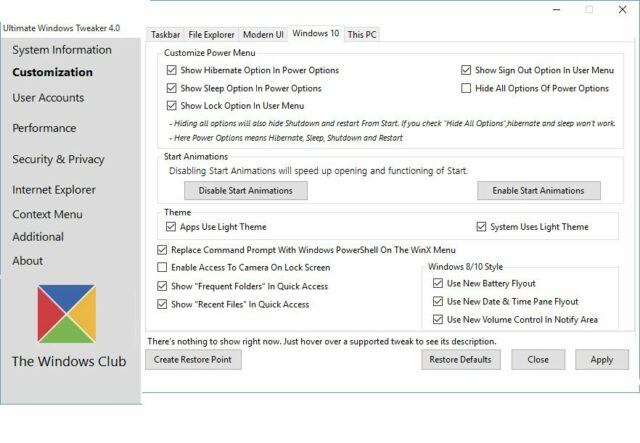Go to Performance section in sidebar
This screenshot has width=640, height=443.
point(44,128)
